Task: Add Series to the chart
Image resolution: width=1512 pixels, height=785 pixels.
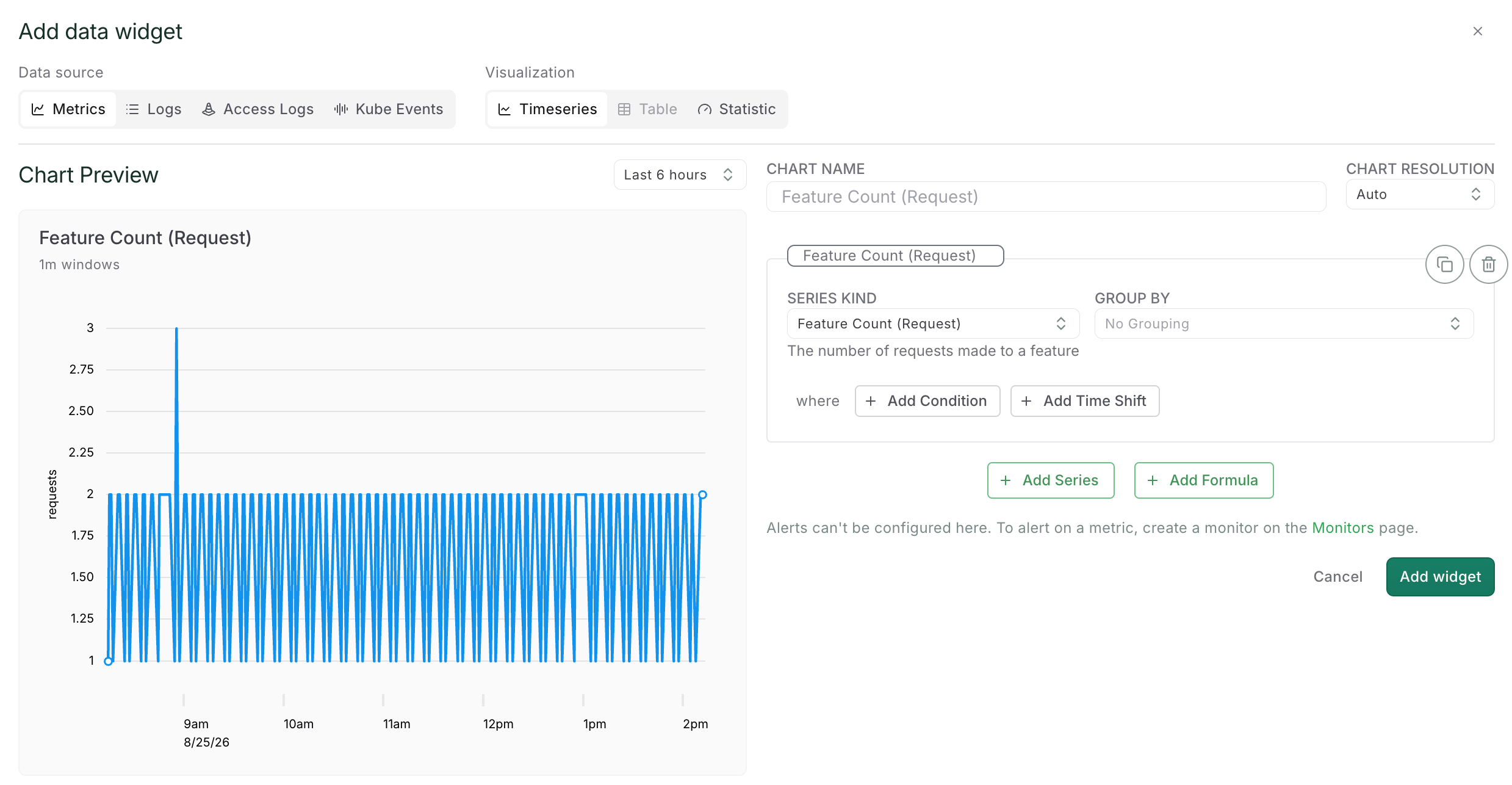Action: 1051,480
